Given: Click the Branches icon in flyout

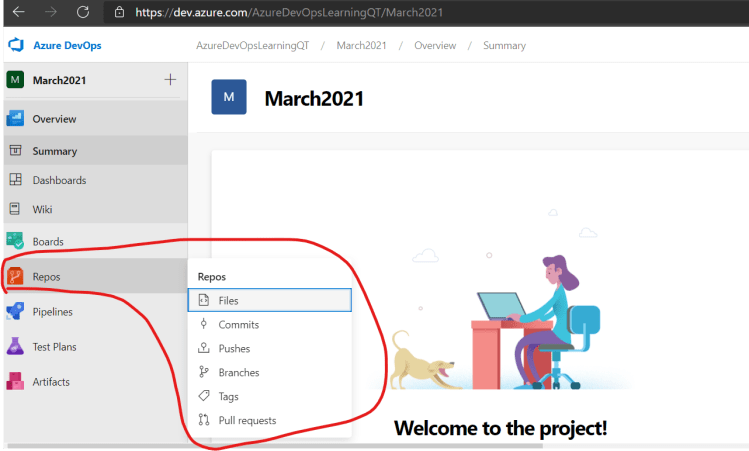Looking at the screenshot, I should coord(204,372).
